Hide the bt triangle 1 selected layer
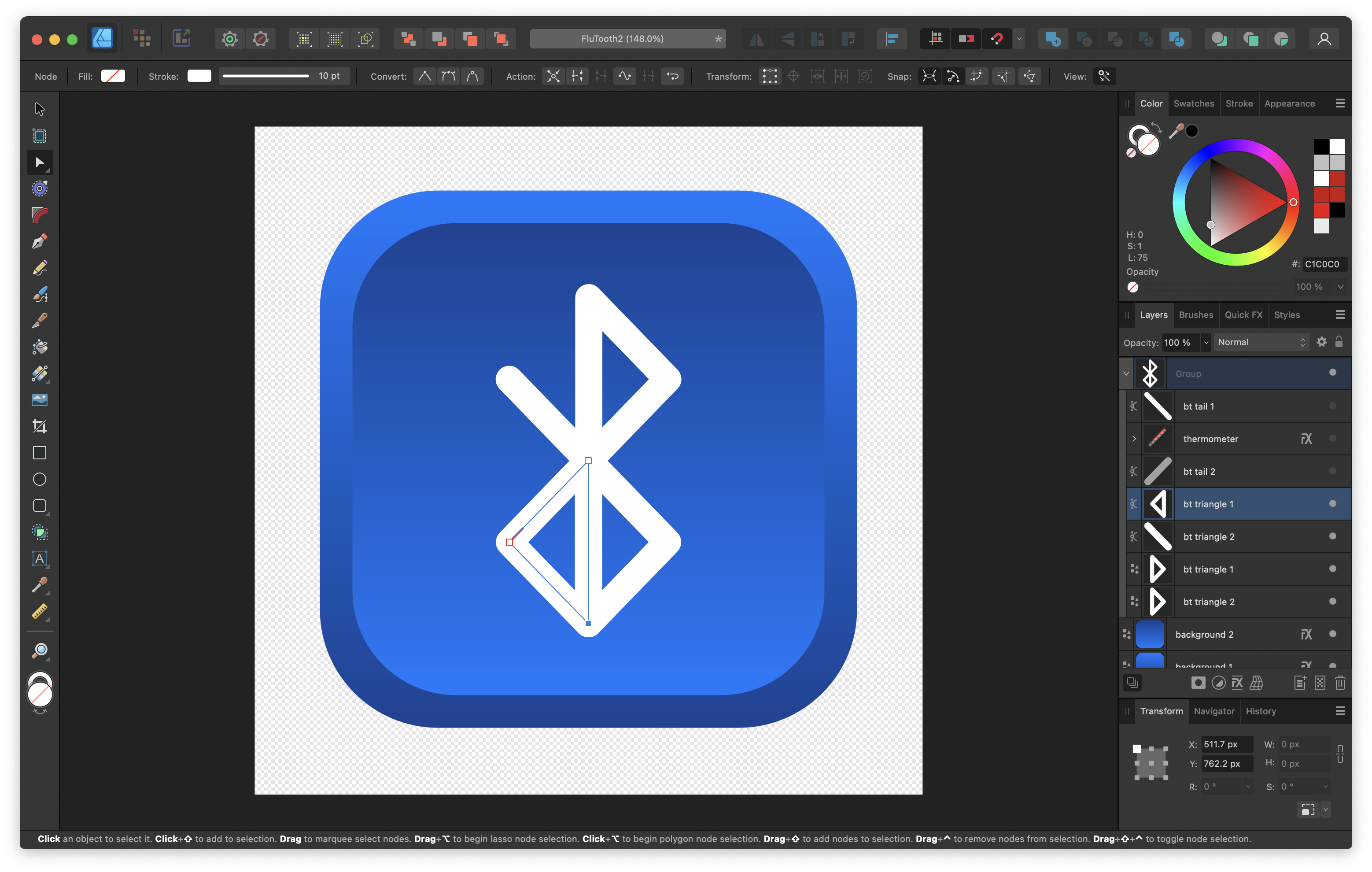This screenshot has width=1372, height=872. pos(1332,504)
